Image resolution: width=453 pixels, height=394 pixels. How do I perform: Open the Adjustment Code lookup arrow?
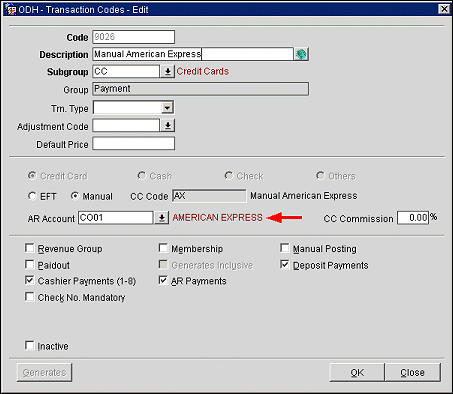pyautogui.click(x=168, y=126)
